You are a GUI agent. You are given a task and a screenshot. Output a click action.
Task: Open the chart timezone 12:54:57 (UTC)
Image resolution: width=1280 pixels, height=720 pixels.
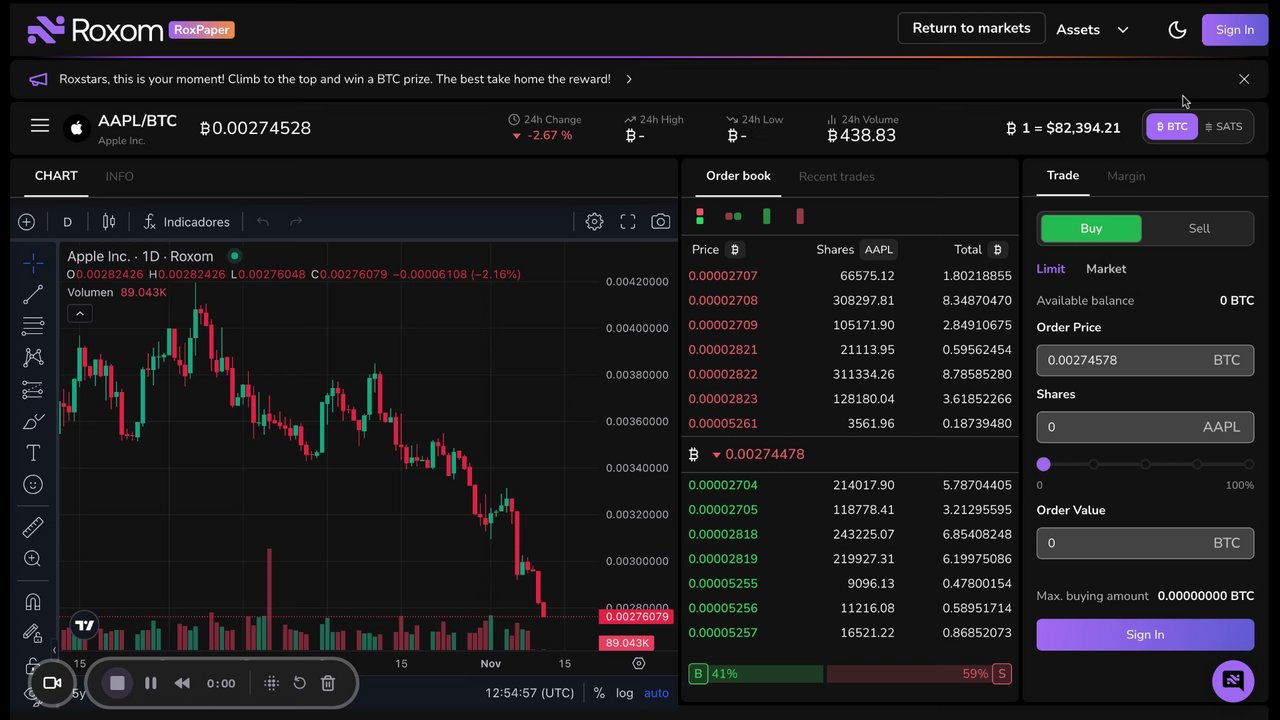pos(530,693)
